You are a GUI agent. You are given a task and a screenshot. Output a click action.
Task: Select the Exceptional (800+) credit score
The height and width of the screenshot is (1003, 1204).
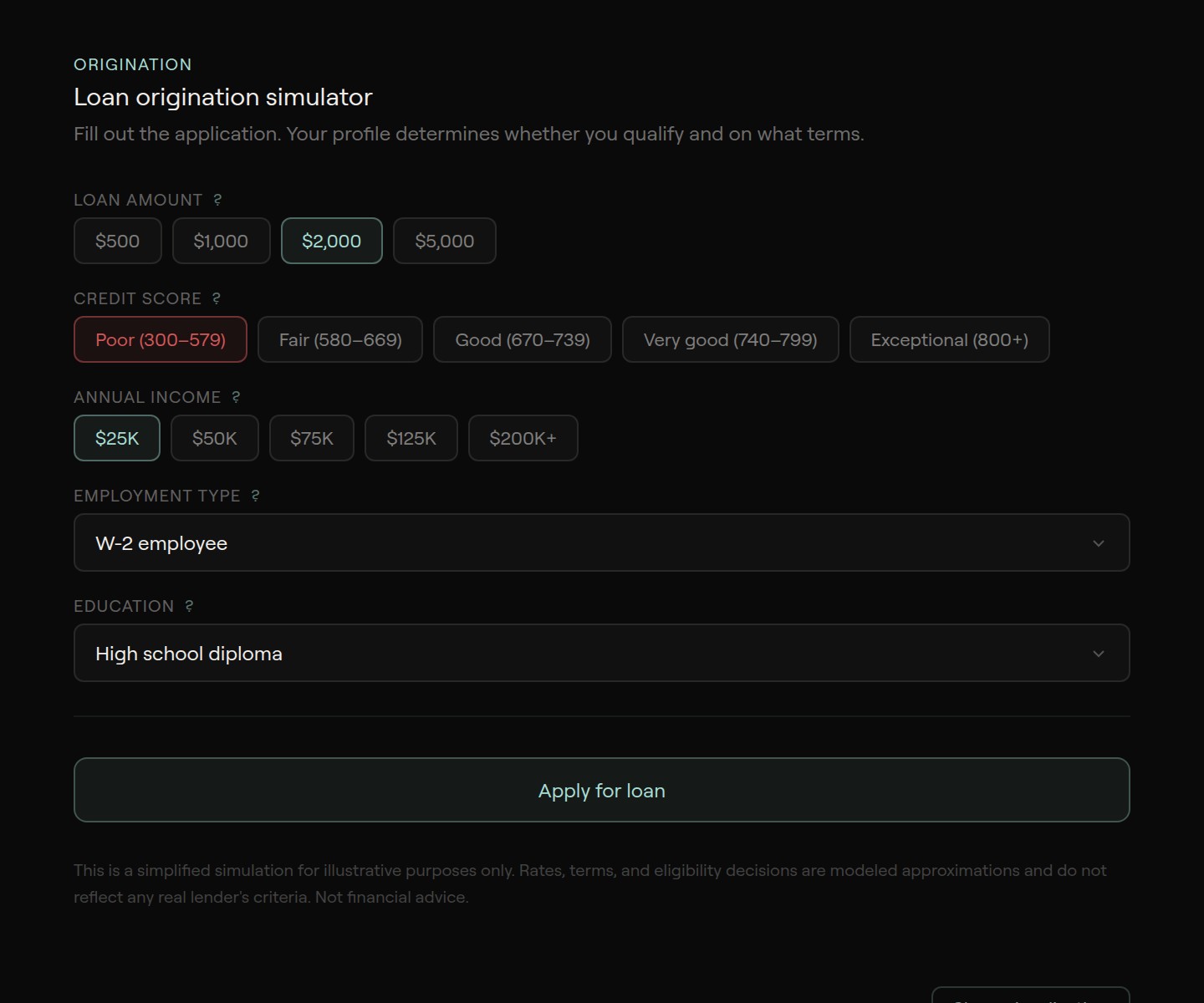pyautogui.click(x=949, y=339)
